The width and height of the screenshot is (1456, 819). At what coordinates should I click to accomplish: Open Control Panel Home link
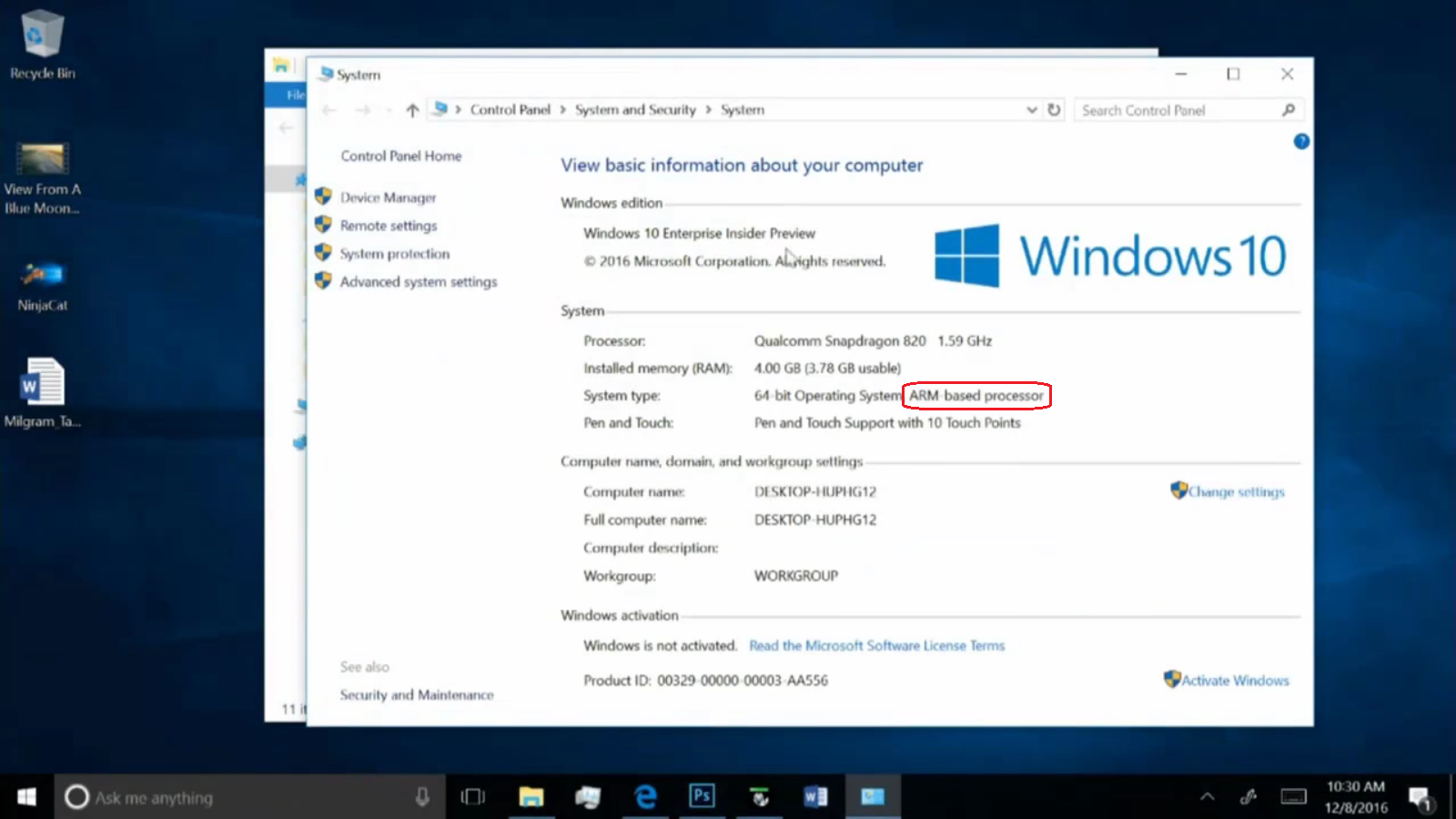click(x=401, y=156)
